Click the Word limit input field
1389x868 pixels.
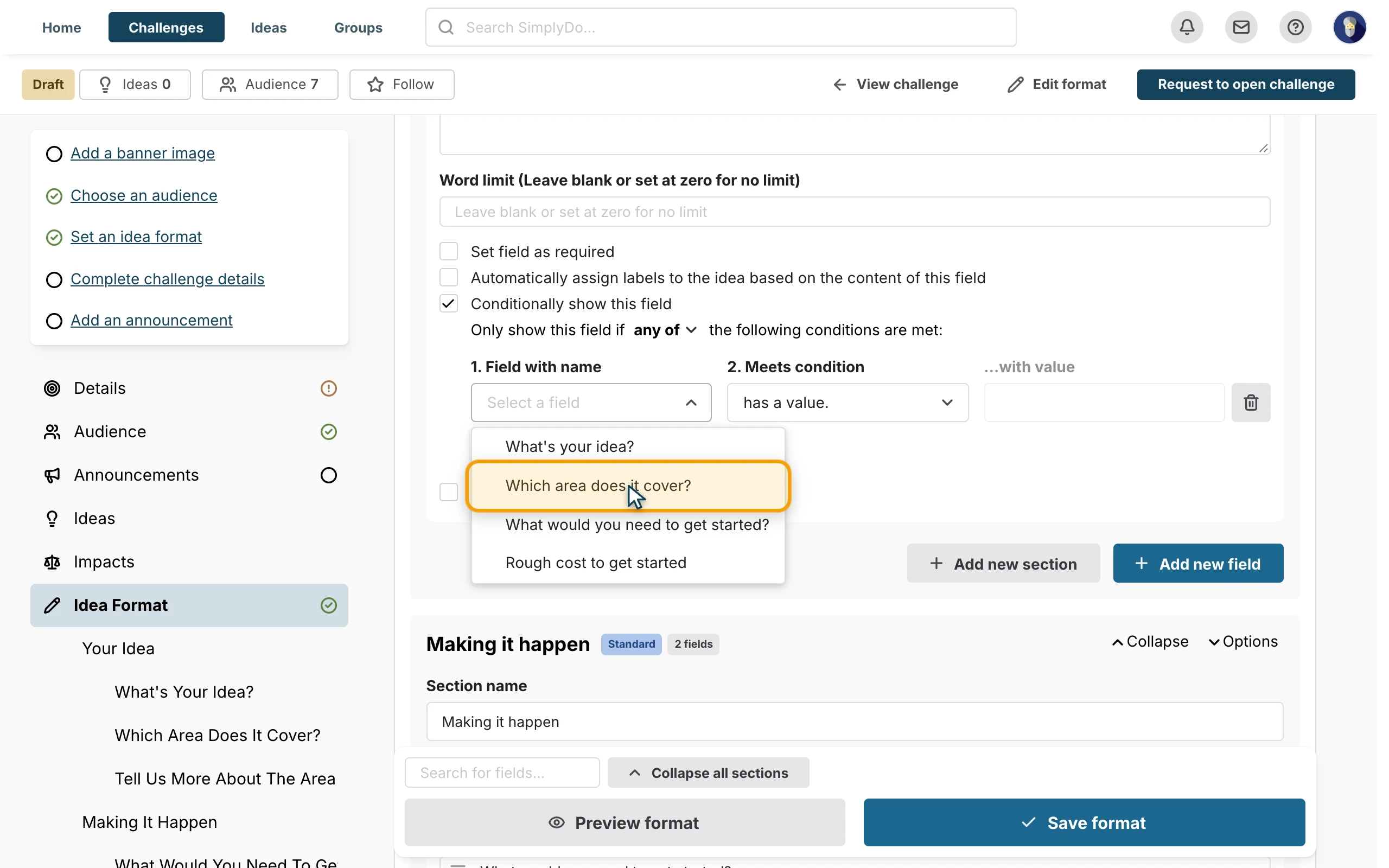[x=854, y=212]
